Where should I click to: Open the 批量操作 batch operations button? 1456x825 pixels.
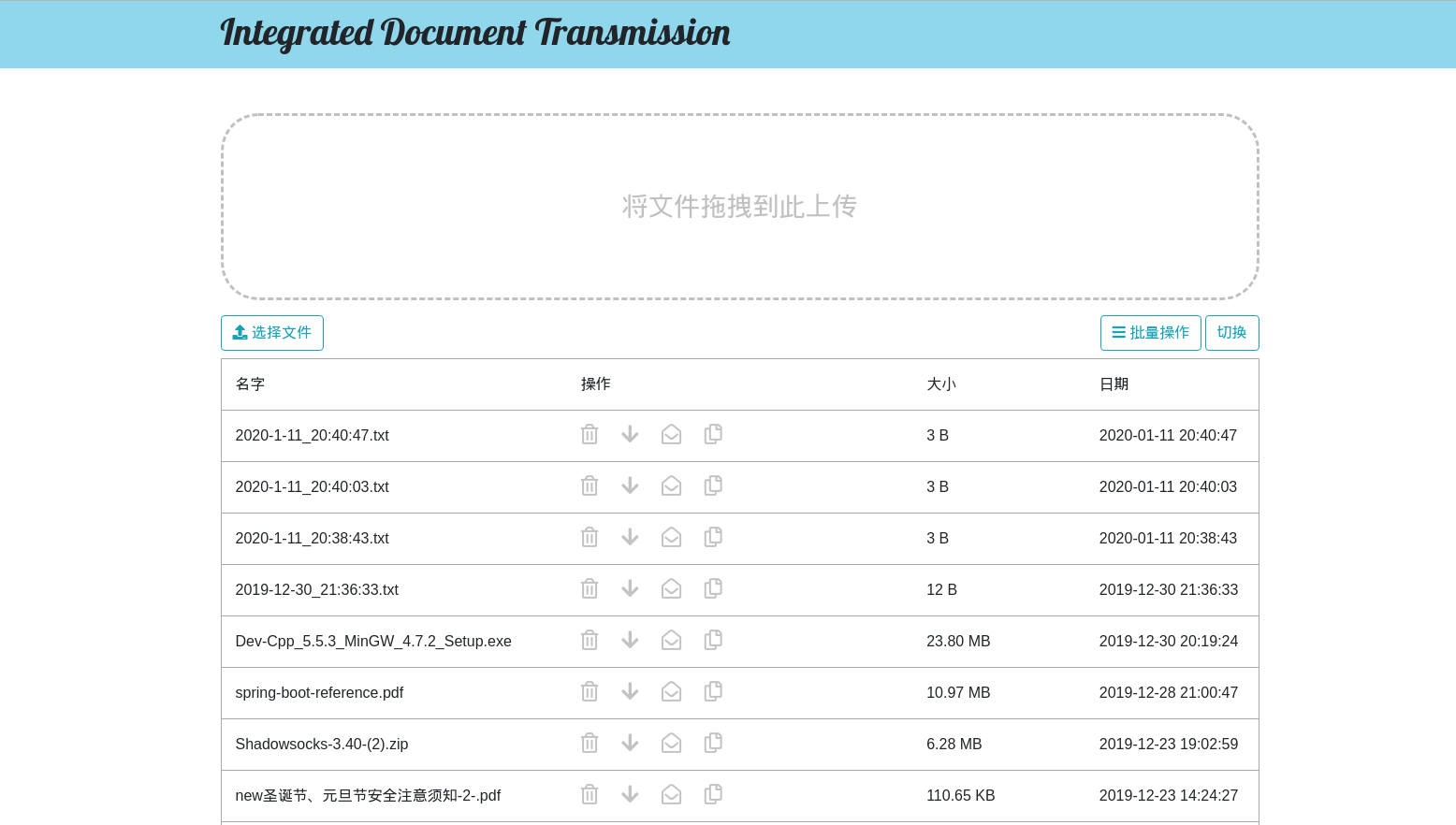click(1150, 333)
